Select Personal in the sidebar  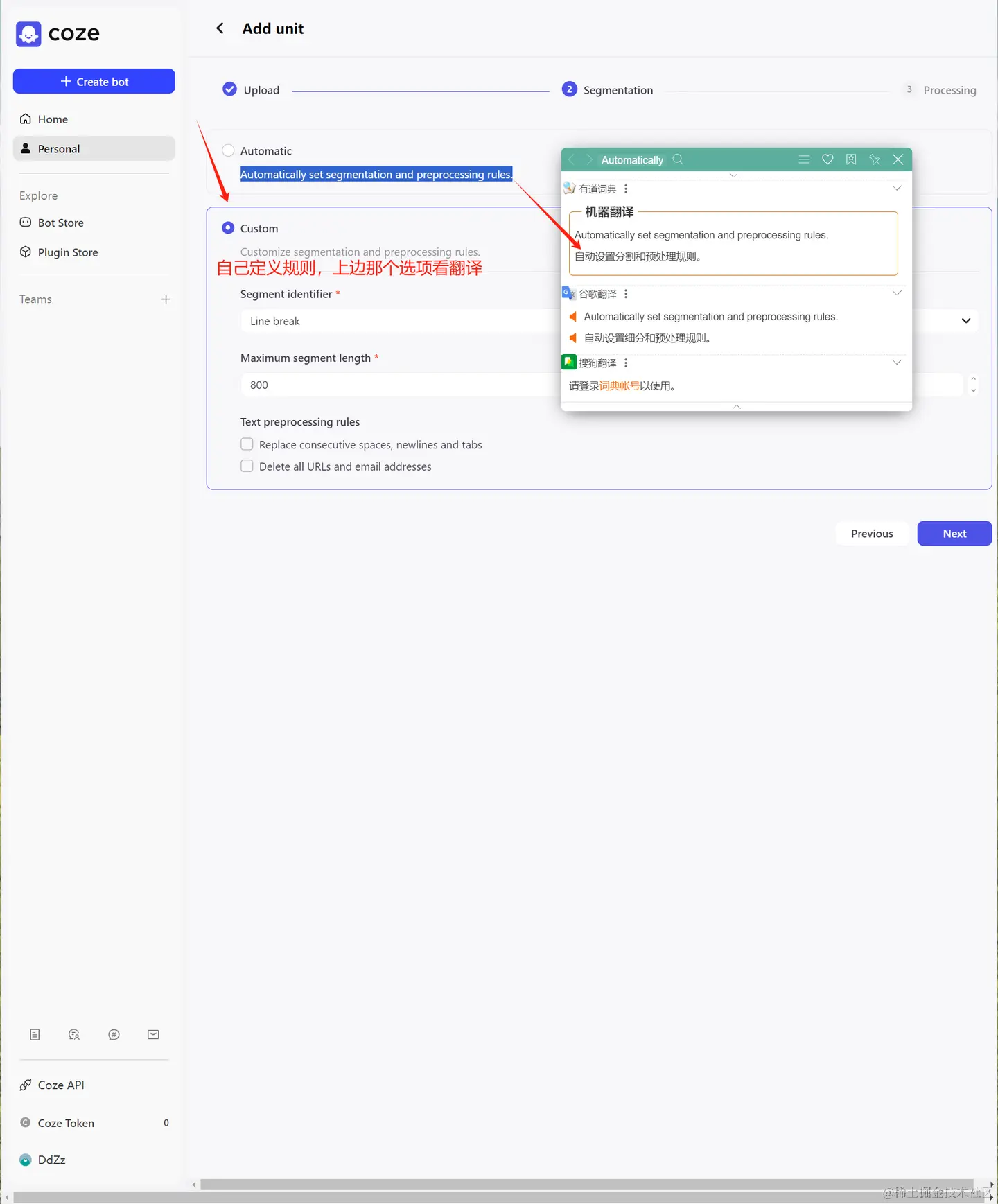tap(94, 148)
